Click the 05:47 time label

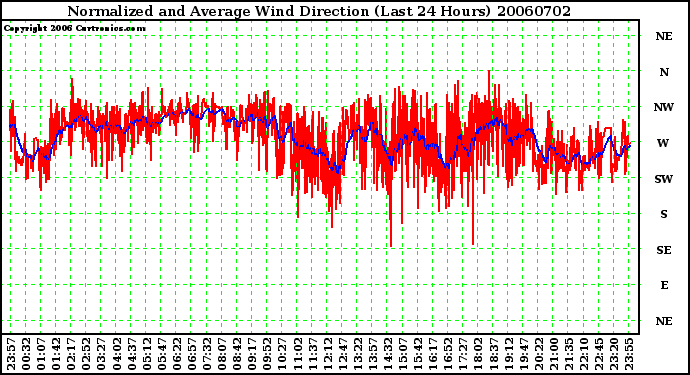(162, 354)
